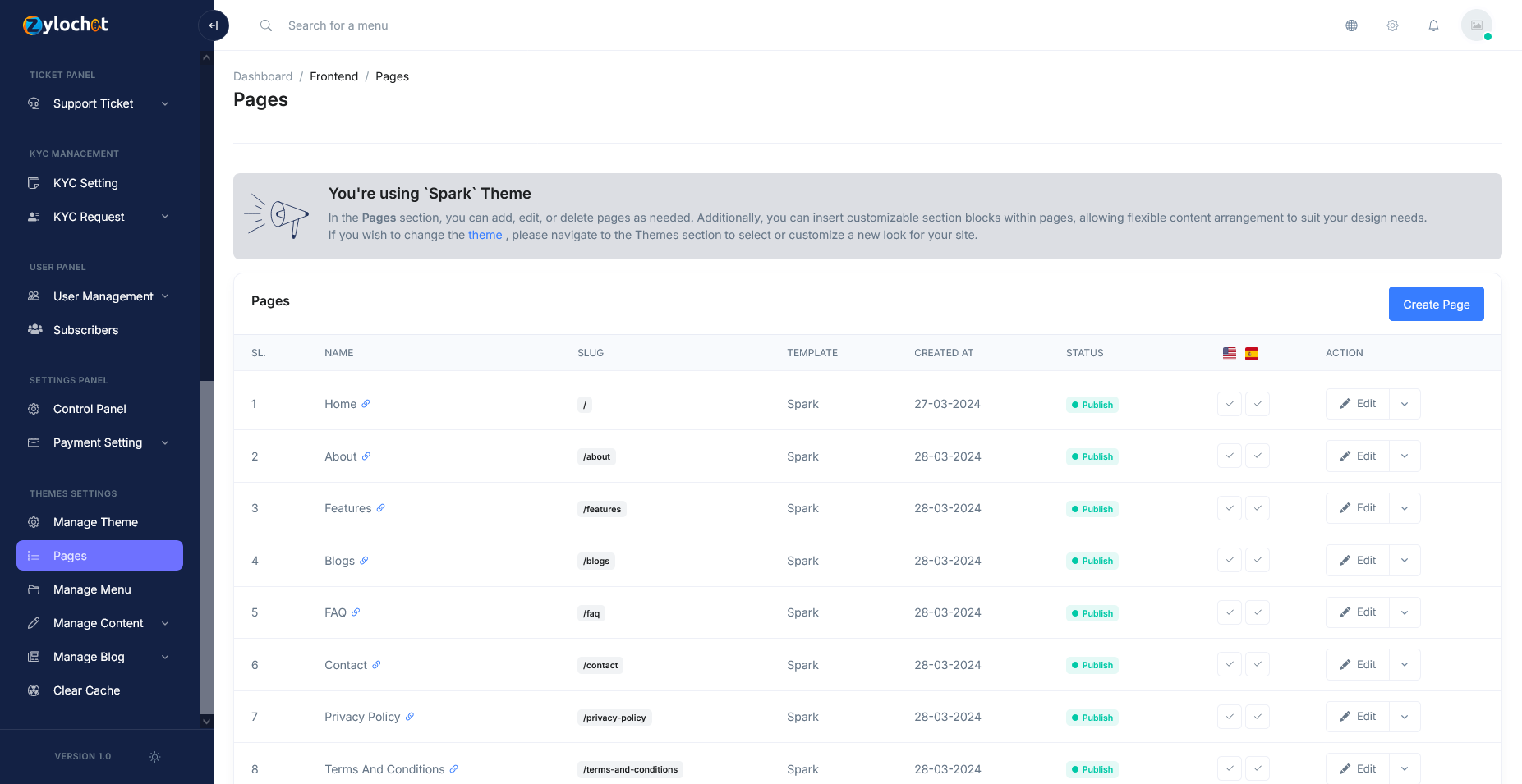Open action dropdown for Home row
The image size is (1522, 784).
[1405, 404]
